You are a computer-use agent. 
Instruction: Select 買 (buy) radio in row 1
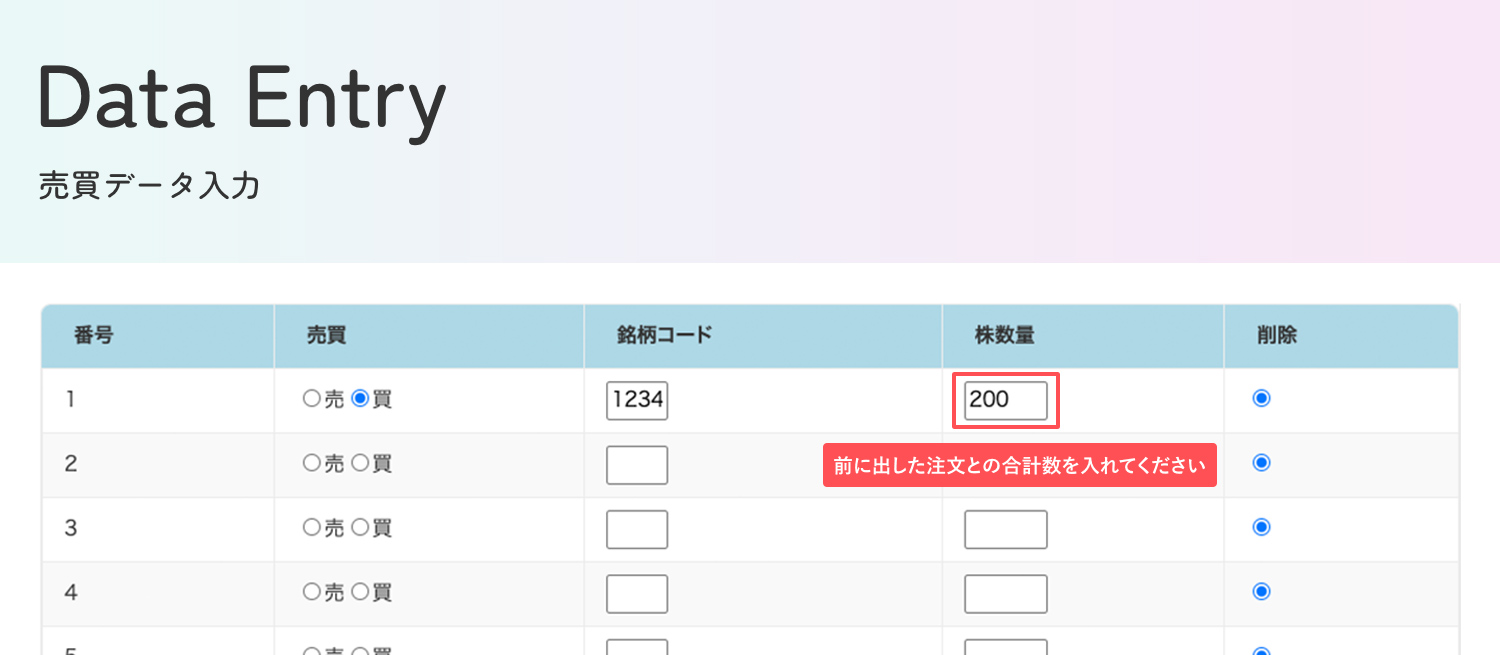[x=361, y=399]
